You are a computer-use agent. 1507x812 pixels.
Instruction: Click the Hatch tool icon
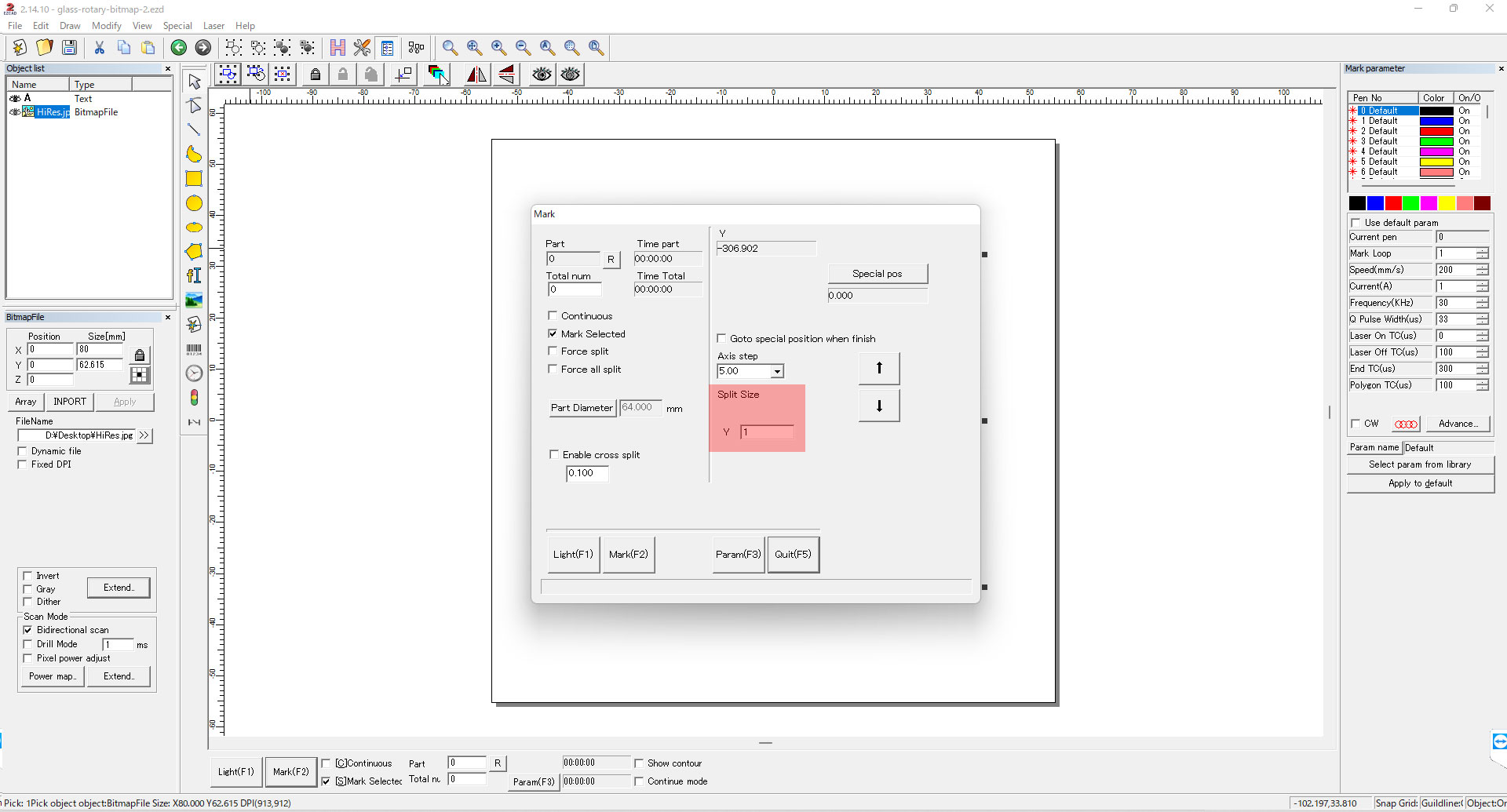pos(338,48)
